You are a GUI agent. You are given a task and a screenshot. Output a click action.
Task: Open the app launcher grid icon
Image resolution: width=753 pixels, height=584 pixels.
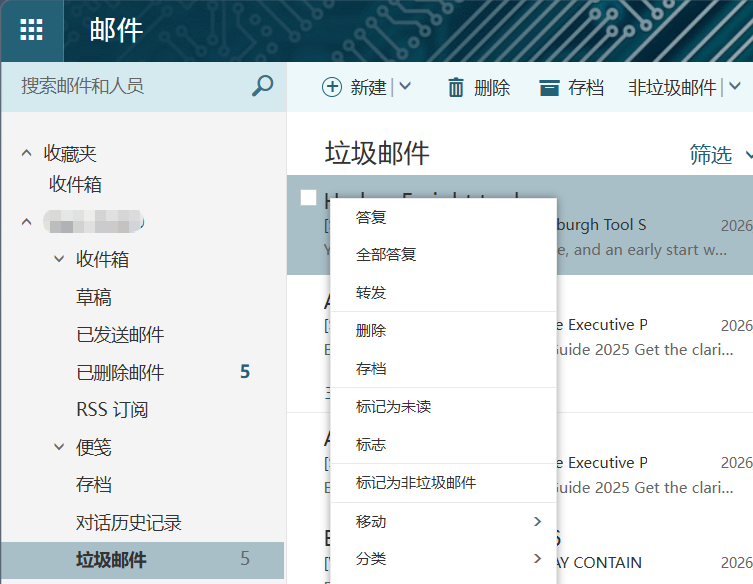pos(31,30)
